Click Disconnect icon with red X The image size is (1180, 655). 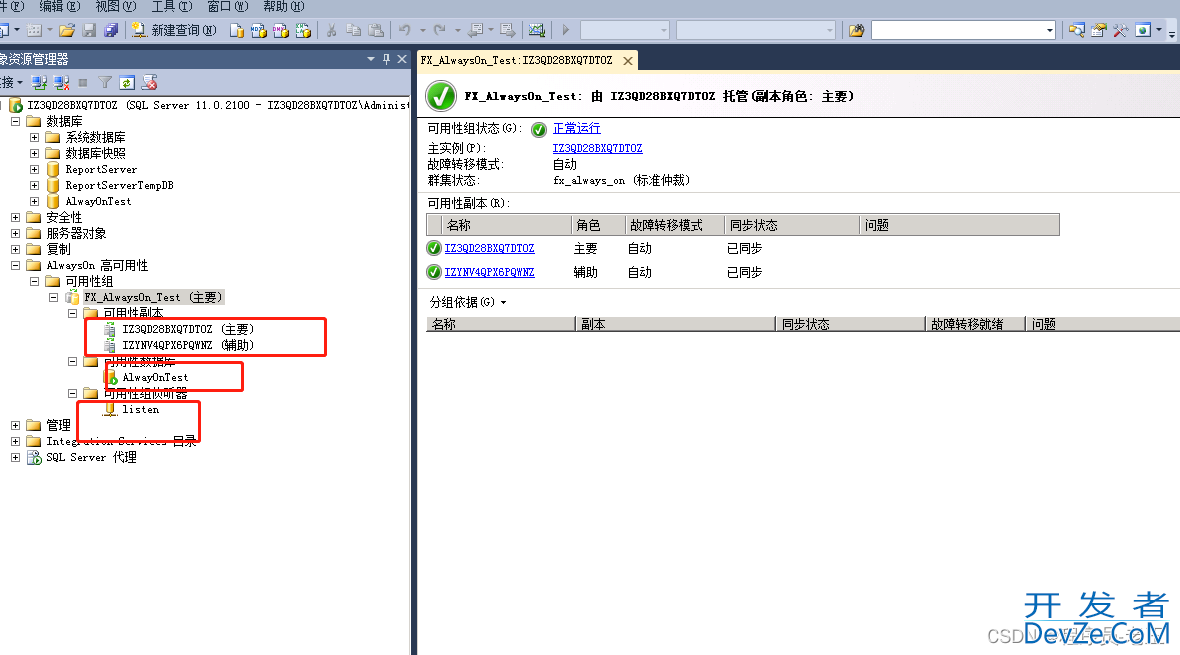click(62, 83)
